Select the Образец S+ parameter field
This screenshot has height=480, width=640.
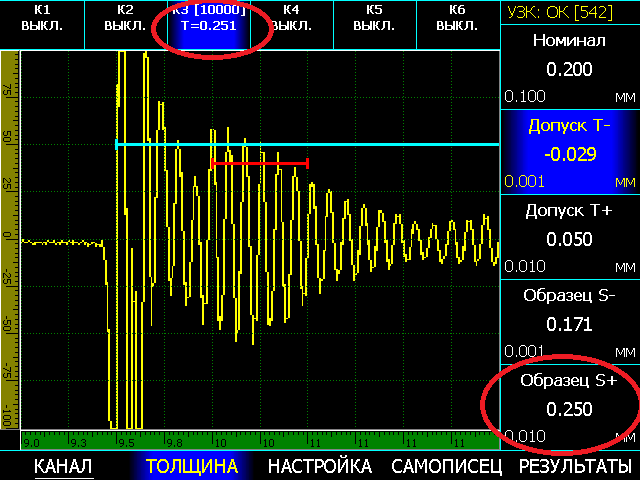coord(570,407)
